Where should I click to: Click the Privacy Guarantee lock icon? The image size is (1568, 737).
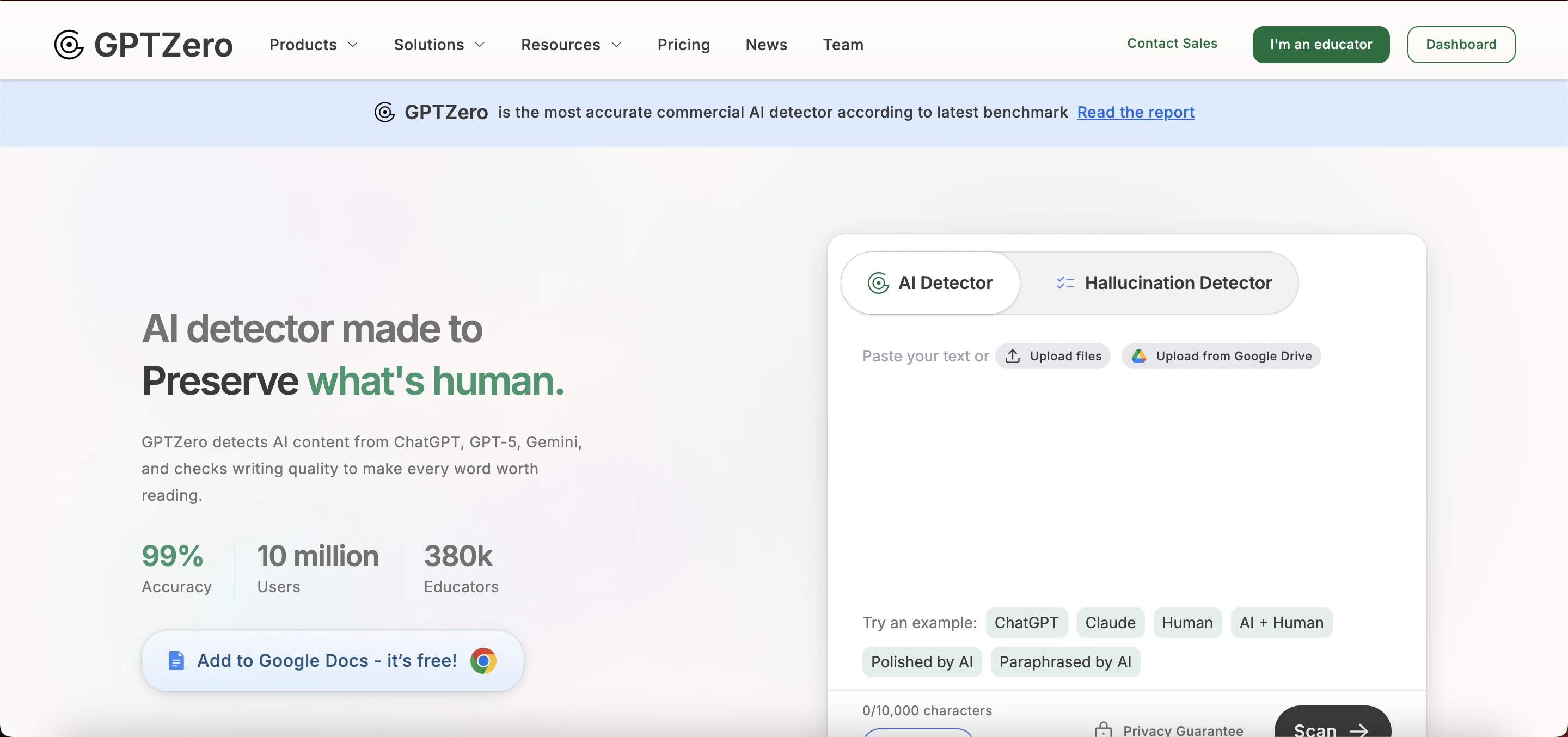pyautogui.click(x=1103, y=729)
